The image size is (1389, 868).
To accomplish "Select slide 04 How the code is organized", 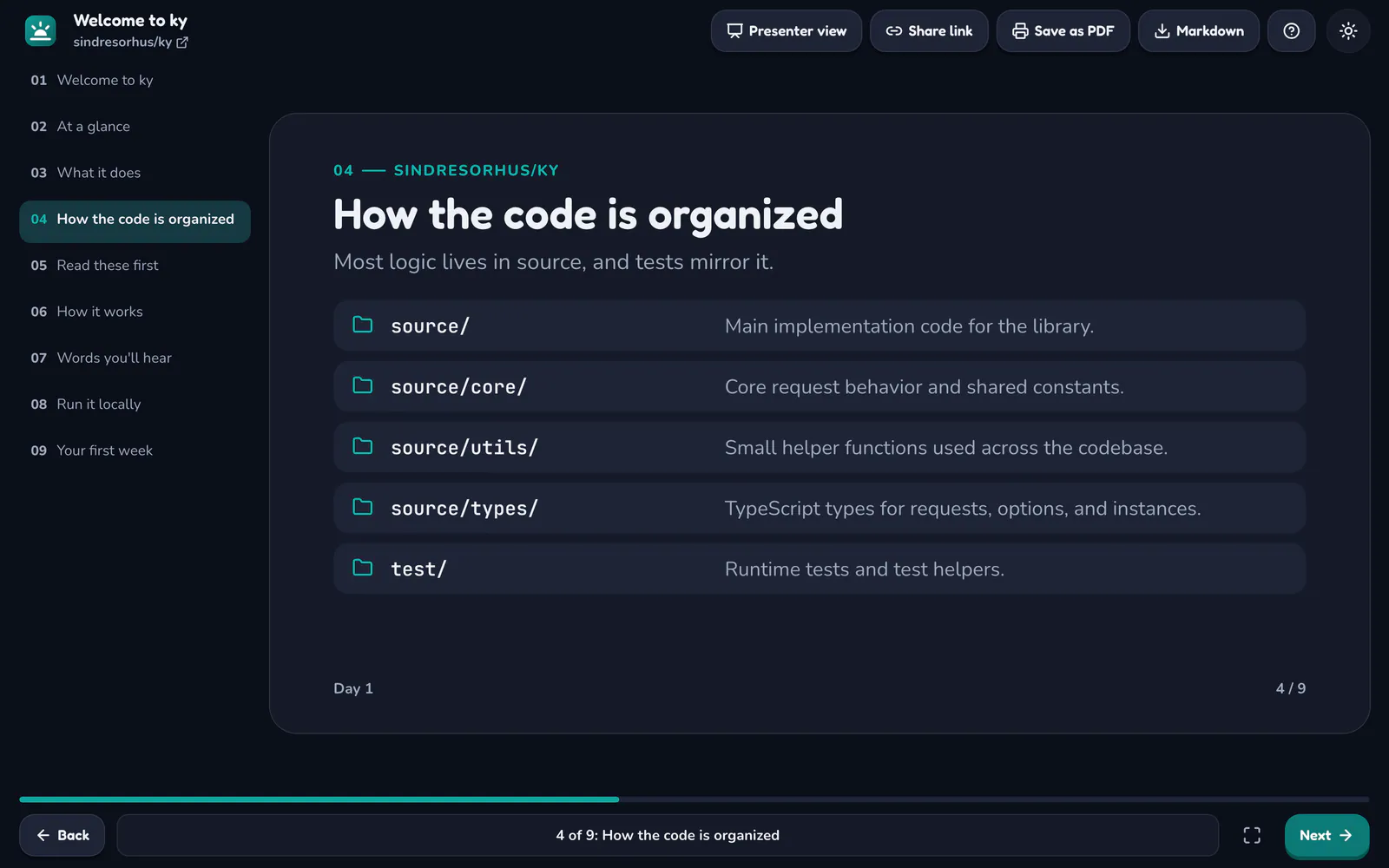I will tap(135, 220).
